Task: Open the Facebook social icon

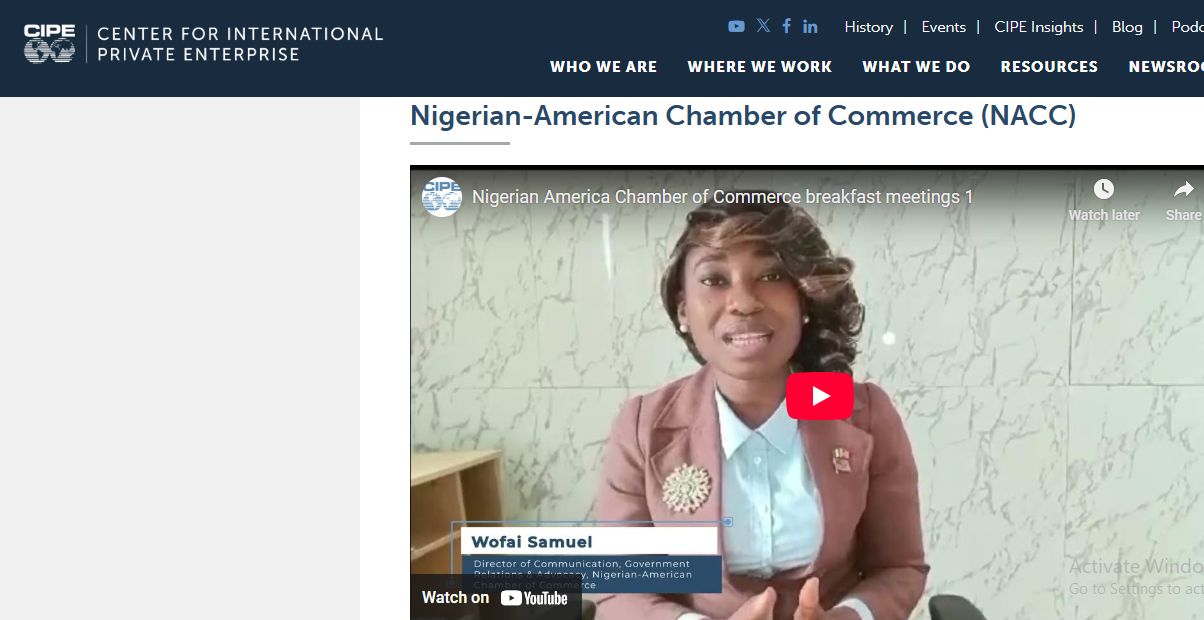Action: pyautogui.click(x=786, y=26)
